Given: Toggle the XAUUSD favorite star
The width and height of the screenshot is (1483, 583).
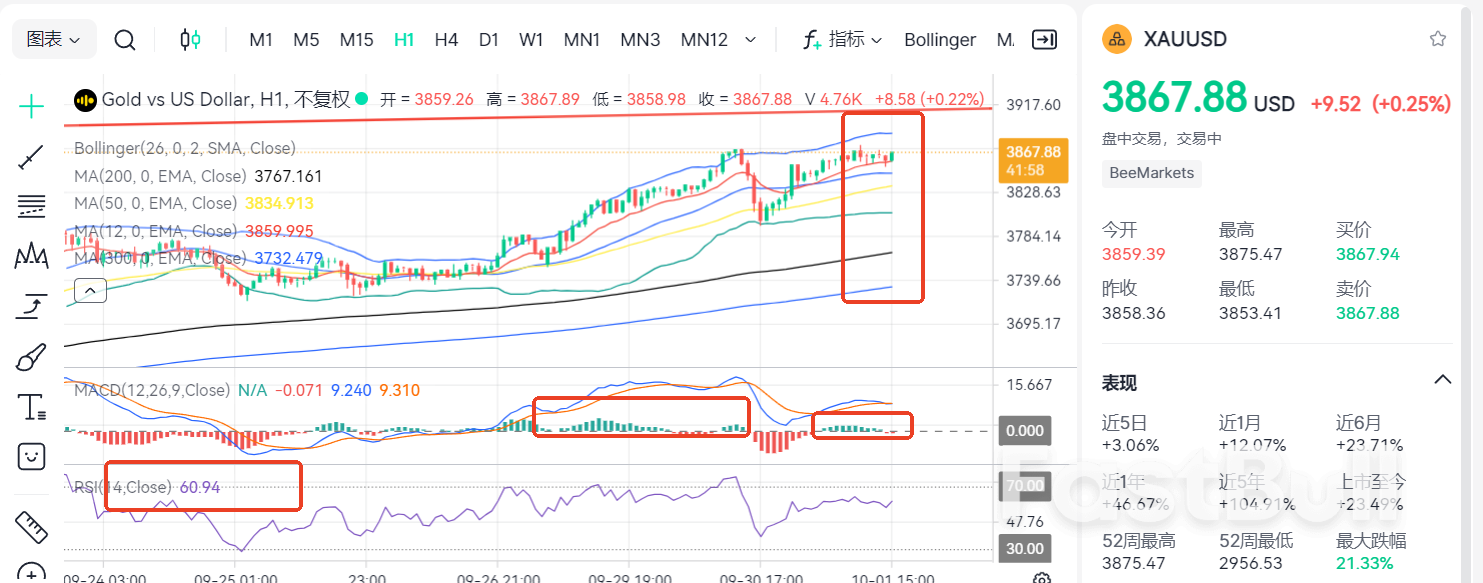Looking at the screenshot, I should [1438, 39].
